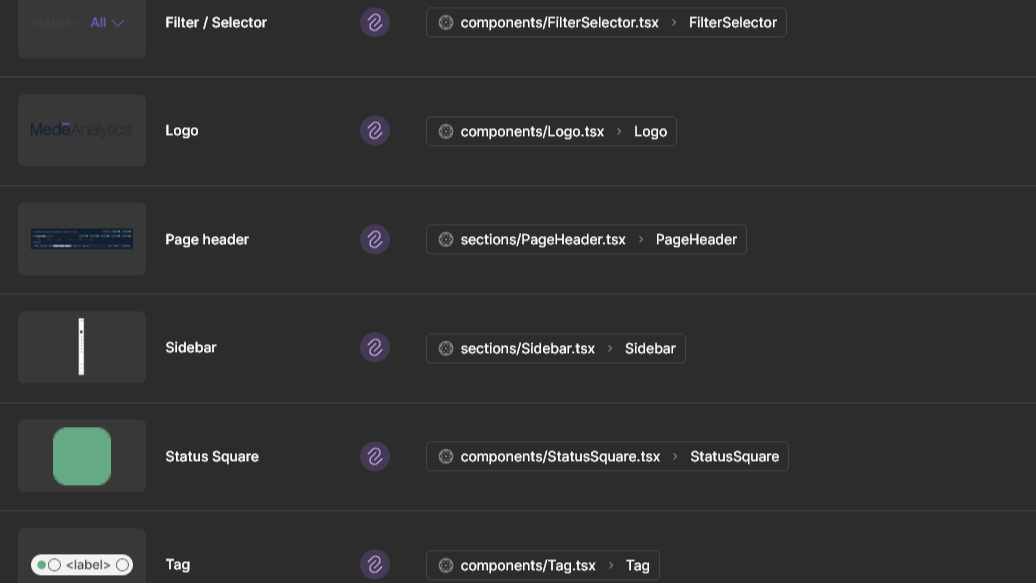The width and height of the screenshot is (1036, 583).
Task: Click the Status Square component name
Action: coord(212,456)
